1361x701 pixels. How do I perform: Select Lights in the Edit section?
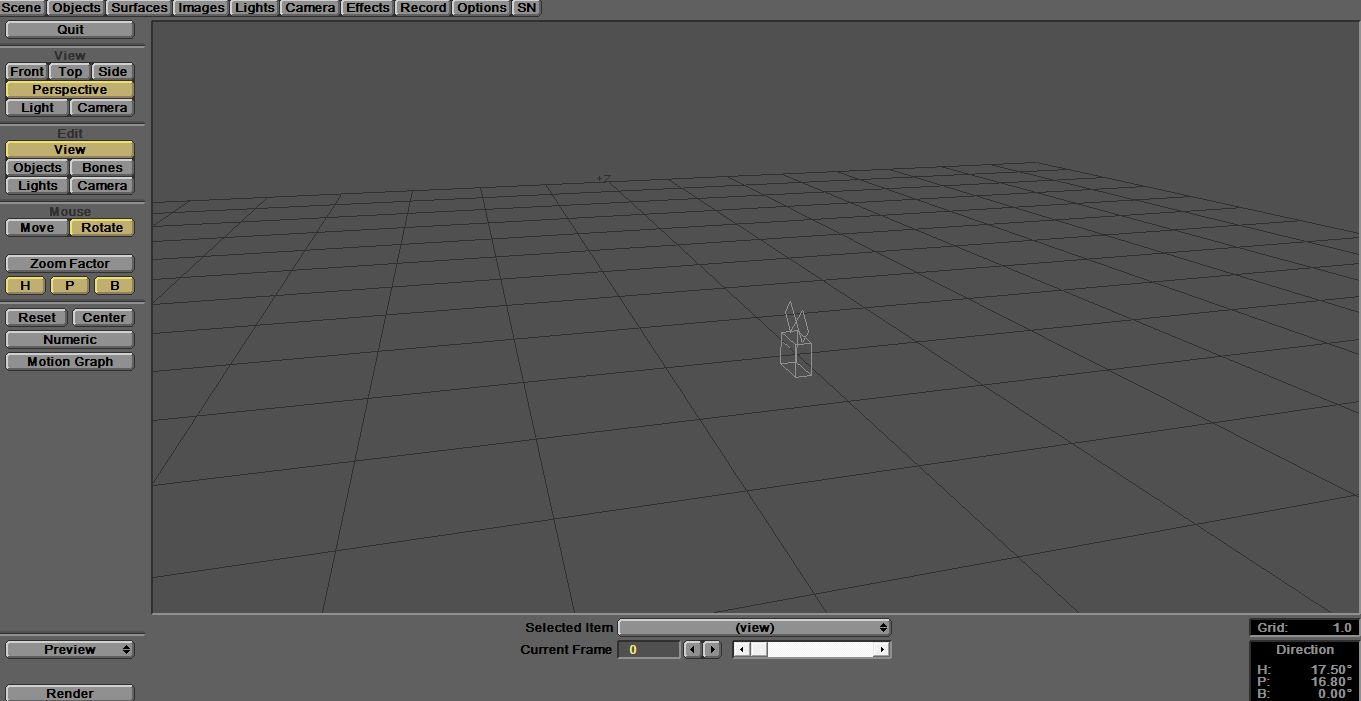[38, 186]
